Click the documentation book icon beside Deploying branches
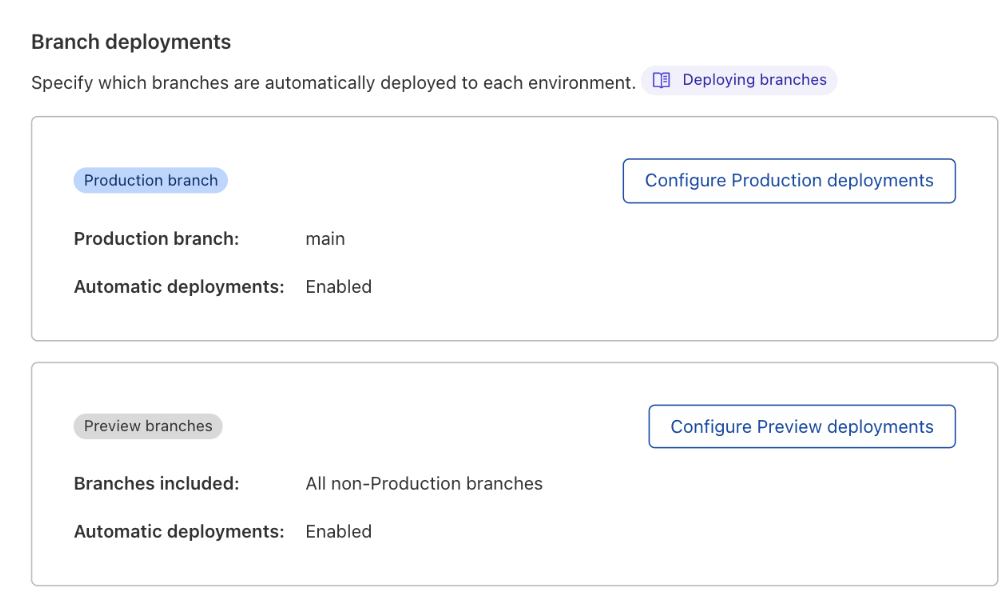 pyautogui.click(x=661, y=79)
